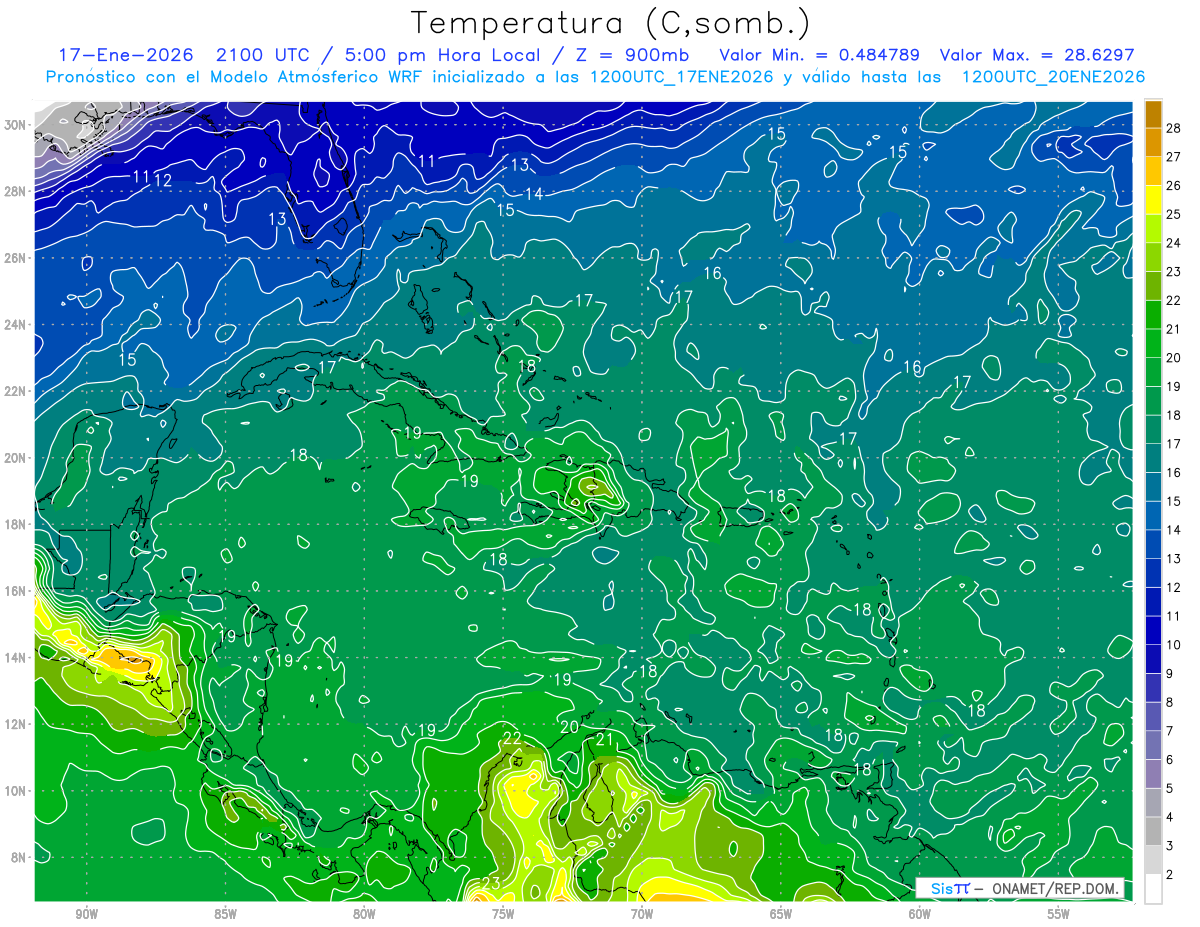Click the "28N" latitude axis label
Viewport: 1200px width, 927px height.
pos(17,191)
